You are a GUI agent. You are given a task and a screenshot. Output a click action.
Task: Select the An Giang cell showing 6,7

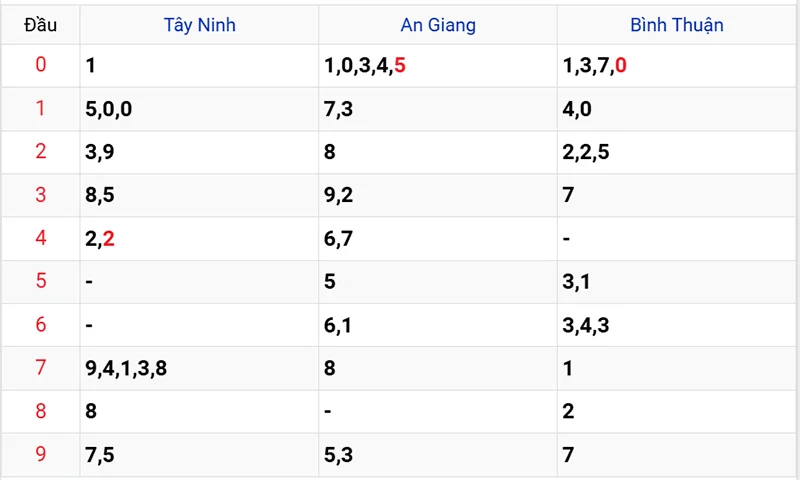pyautogui.click(x=339, y=239)
